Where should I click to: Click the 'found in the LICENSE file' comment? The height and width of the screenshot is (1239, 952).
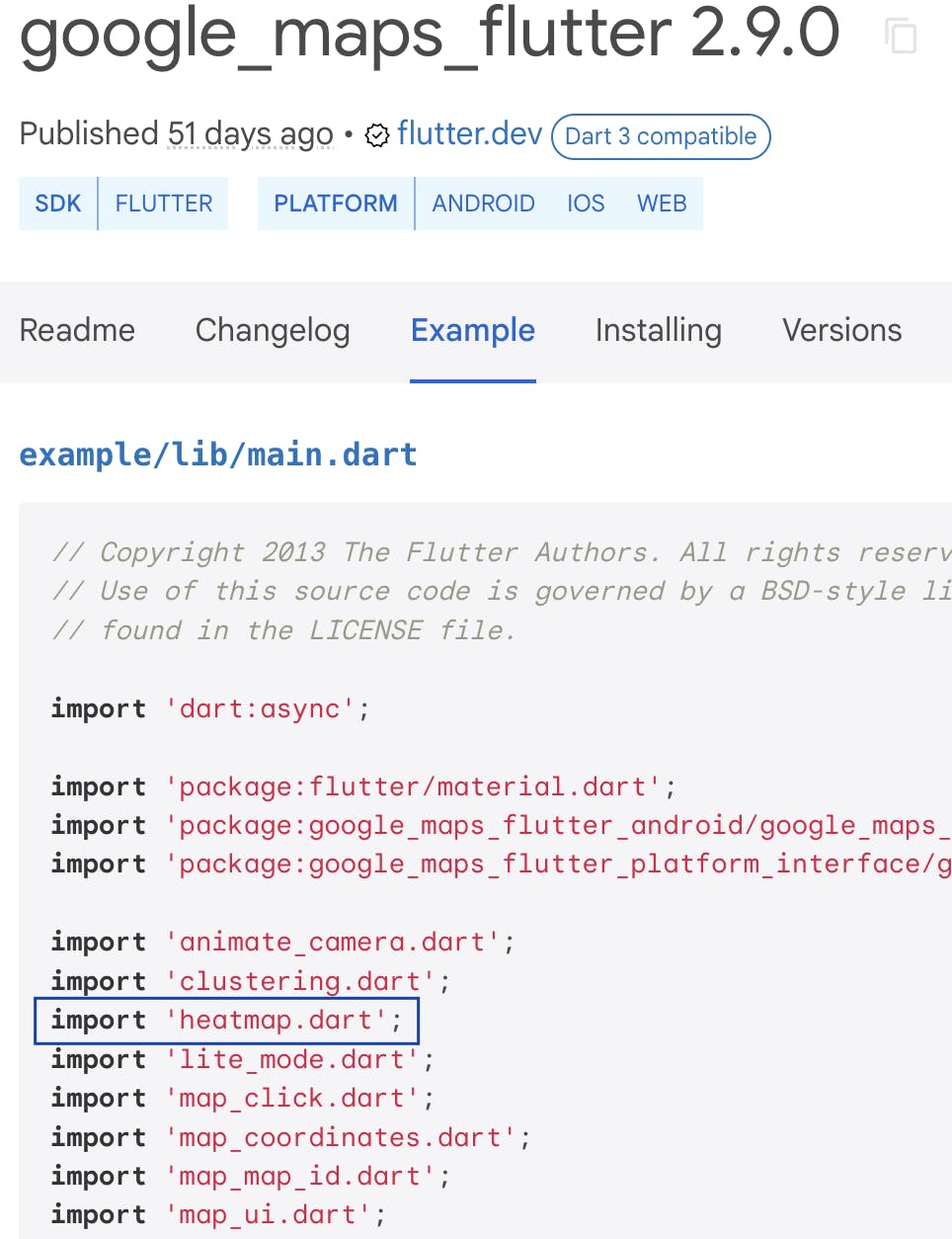pyautogui.click(x=283, y=630)
